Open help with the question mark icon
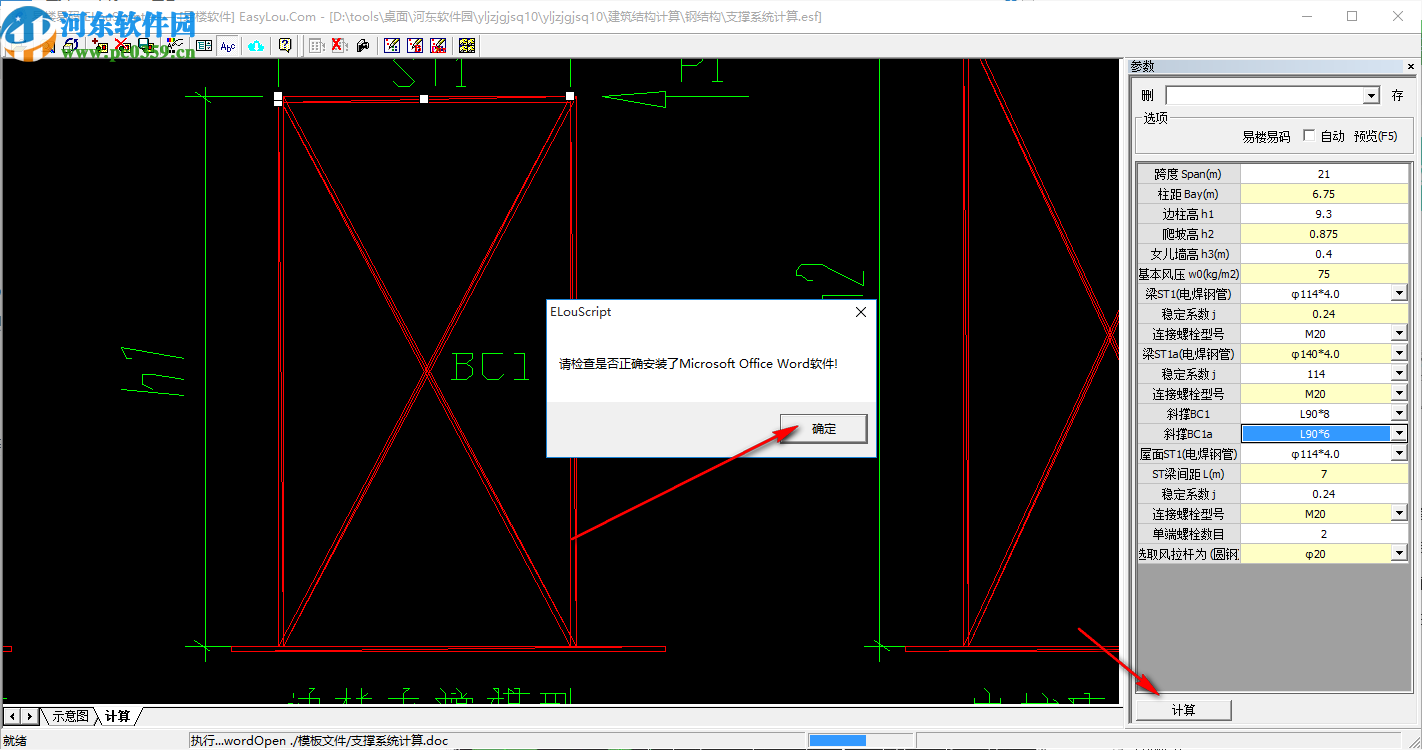The width and height of the screenshot is (1422, 750). click(x=285, y=45)
